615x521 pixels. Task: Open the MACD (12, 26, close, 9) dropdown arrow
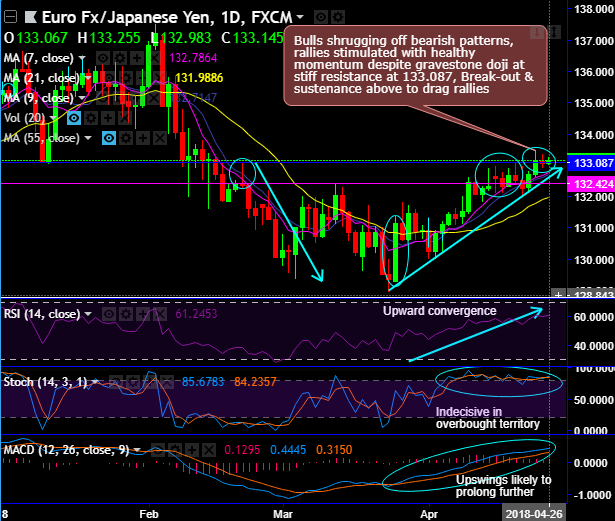tap(137, 450)
